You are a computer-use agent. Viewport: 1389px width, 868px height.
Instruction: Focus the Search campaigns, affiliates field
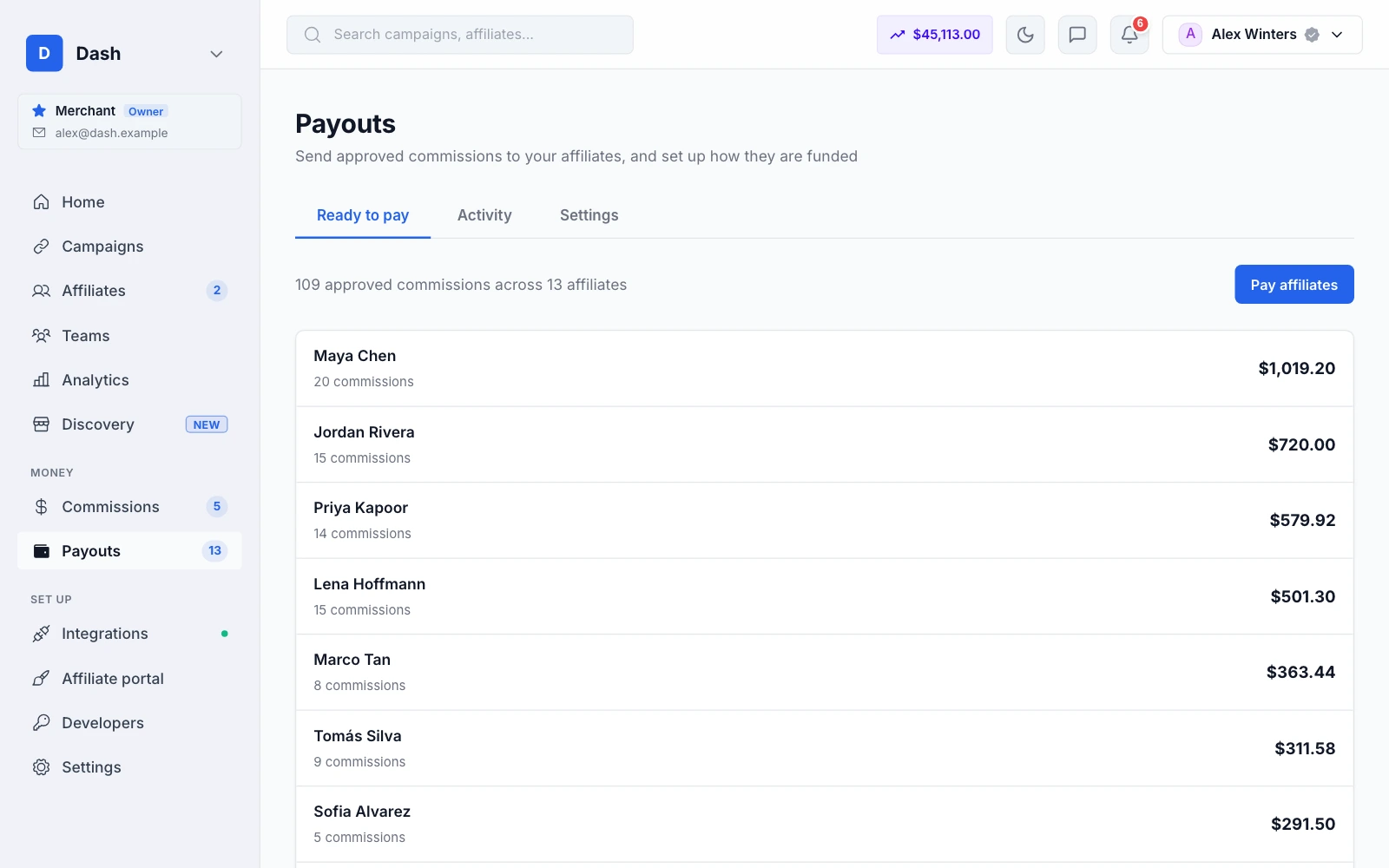(x=460, y=35)
